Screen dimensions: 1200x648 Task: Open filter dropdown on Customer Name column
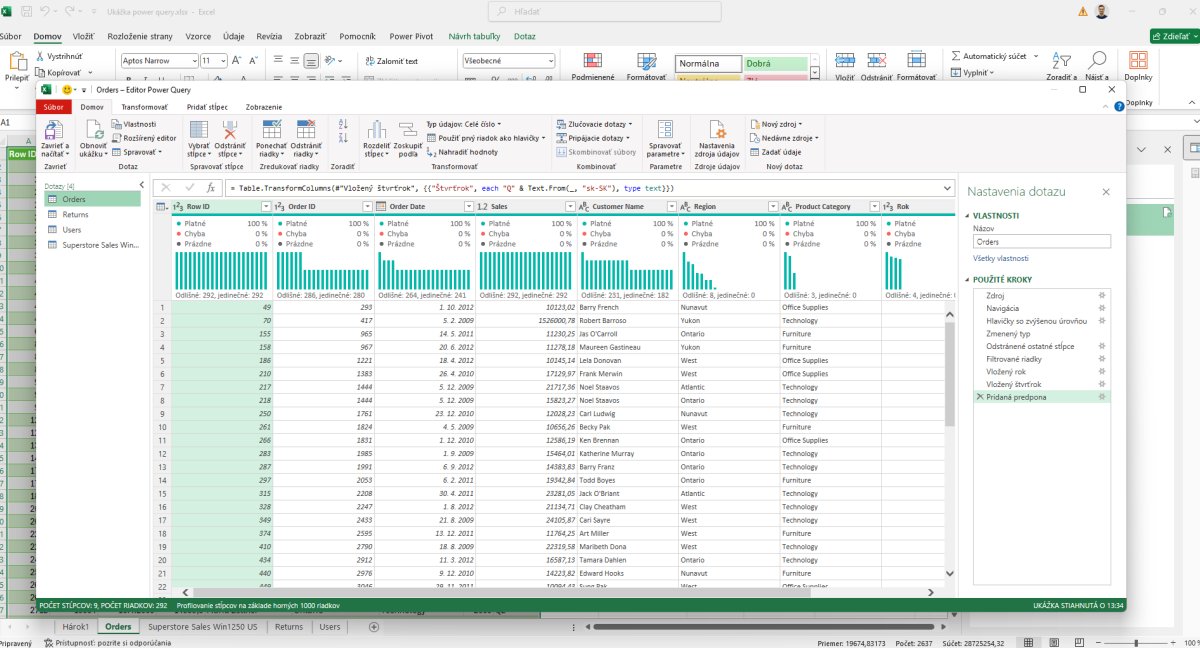click(670, 206)
